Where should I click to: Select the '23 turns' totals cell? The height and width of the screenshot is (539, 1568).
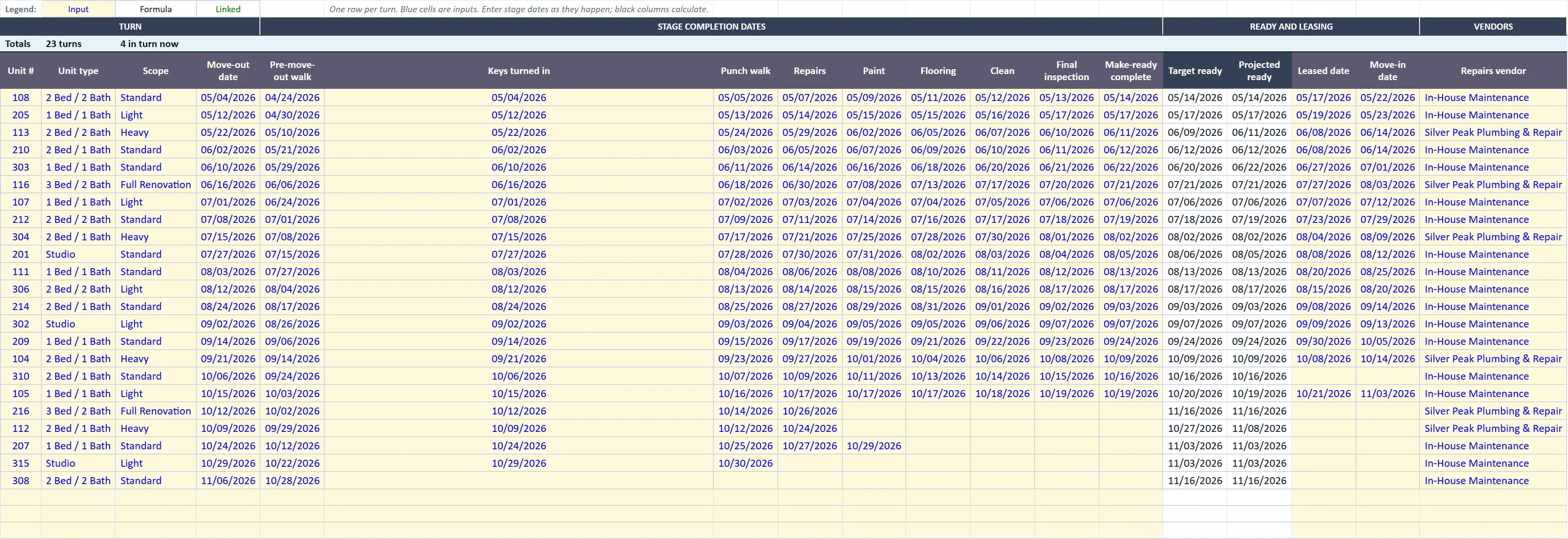pos(78,44)
